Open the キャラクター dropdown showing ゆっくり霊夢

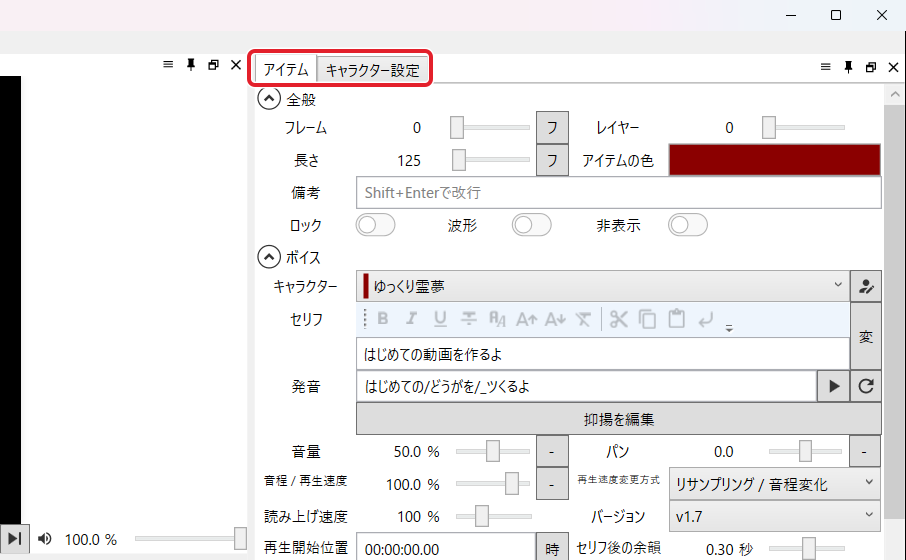pyautogui.click(x=603, y=286)
